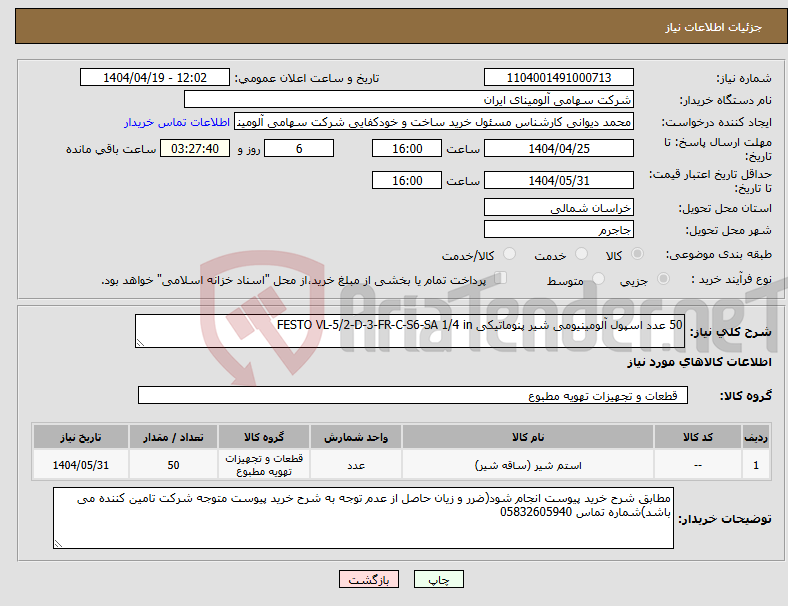
Task: Click the city field جاجرم
Action: [x=558, y=230]
